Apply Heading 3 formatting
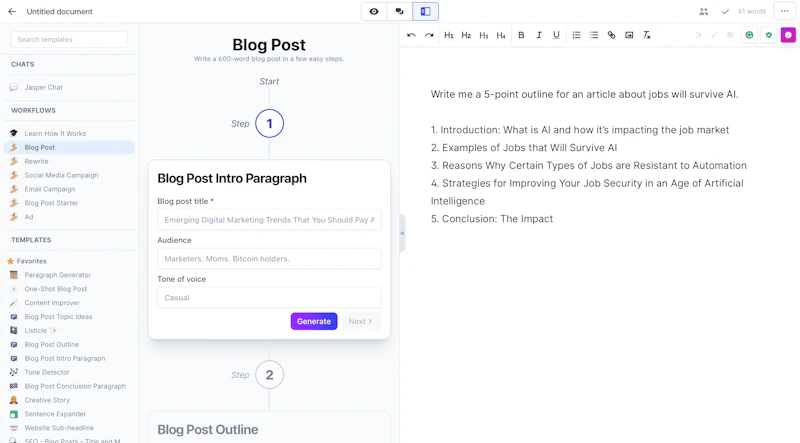 (484, 35)
